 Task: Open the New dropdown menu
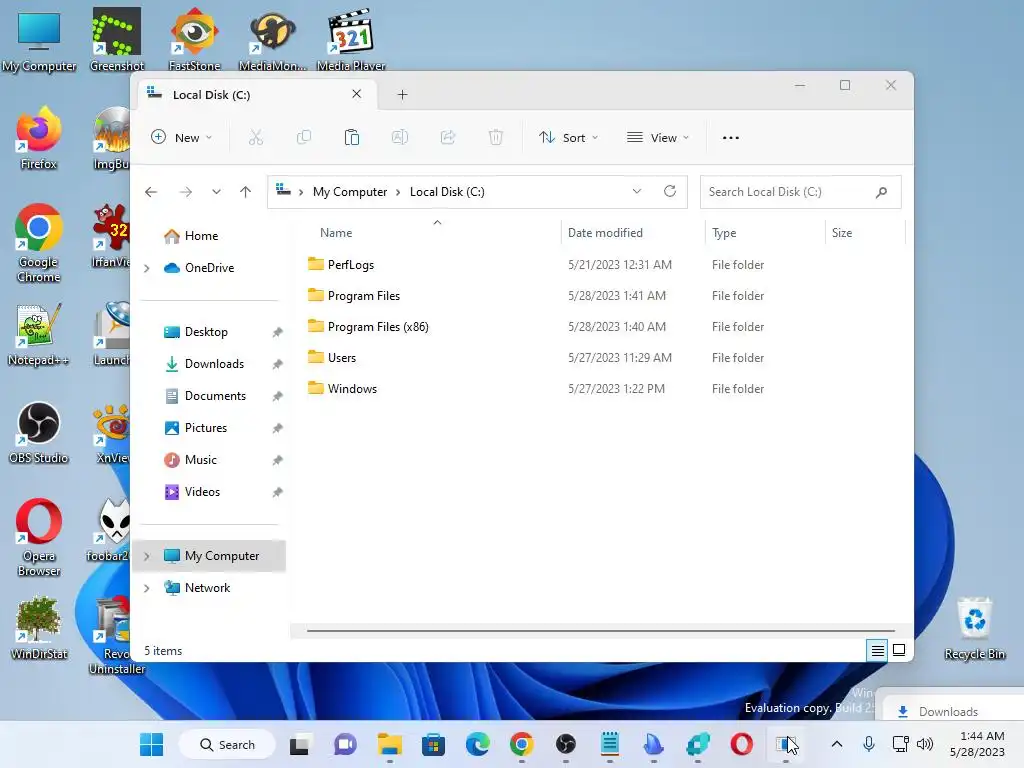click(x=182, y=138)
